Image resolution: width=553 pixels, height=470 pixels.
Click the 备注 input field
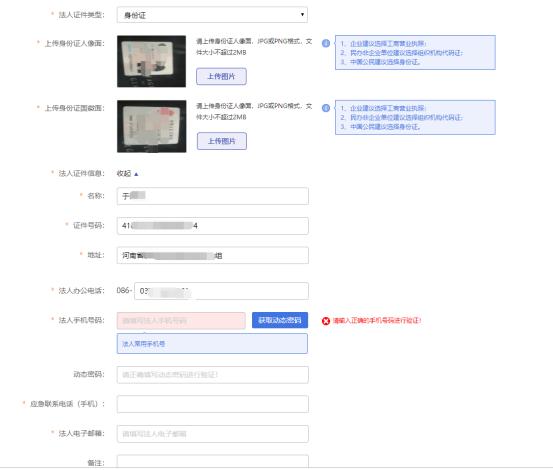point(213,462)
